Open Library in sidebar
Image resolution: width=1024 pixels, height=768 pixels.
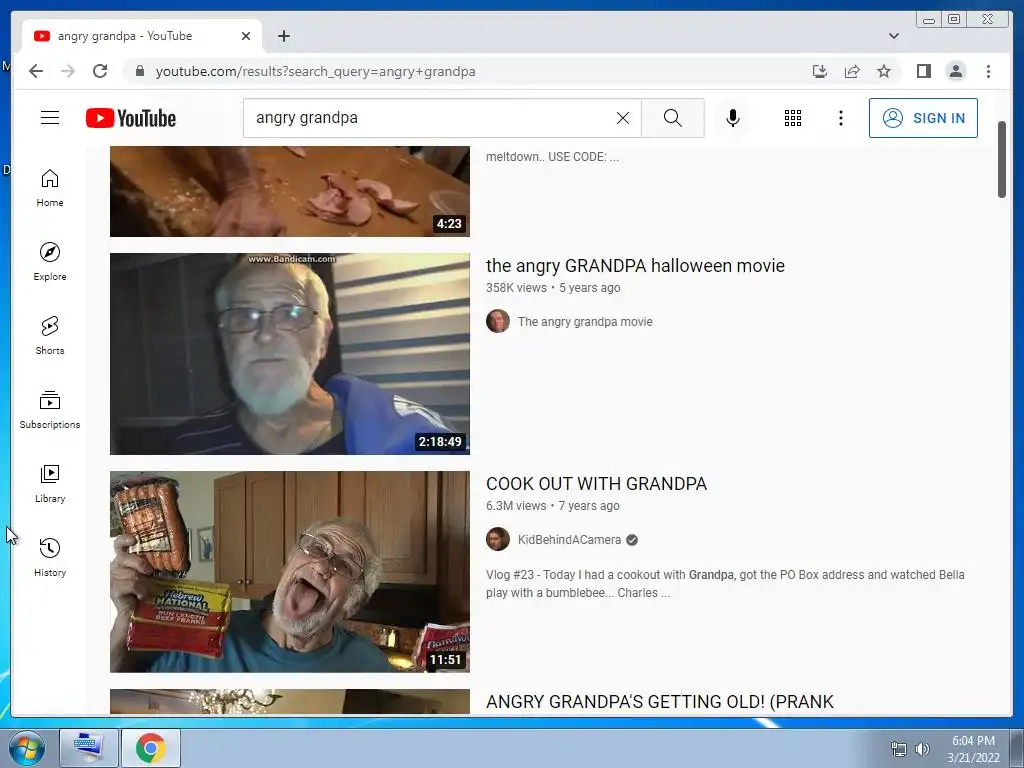50,483
